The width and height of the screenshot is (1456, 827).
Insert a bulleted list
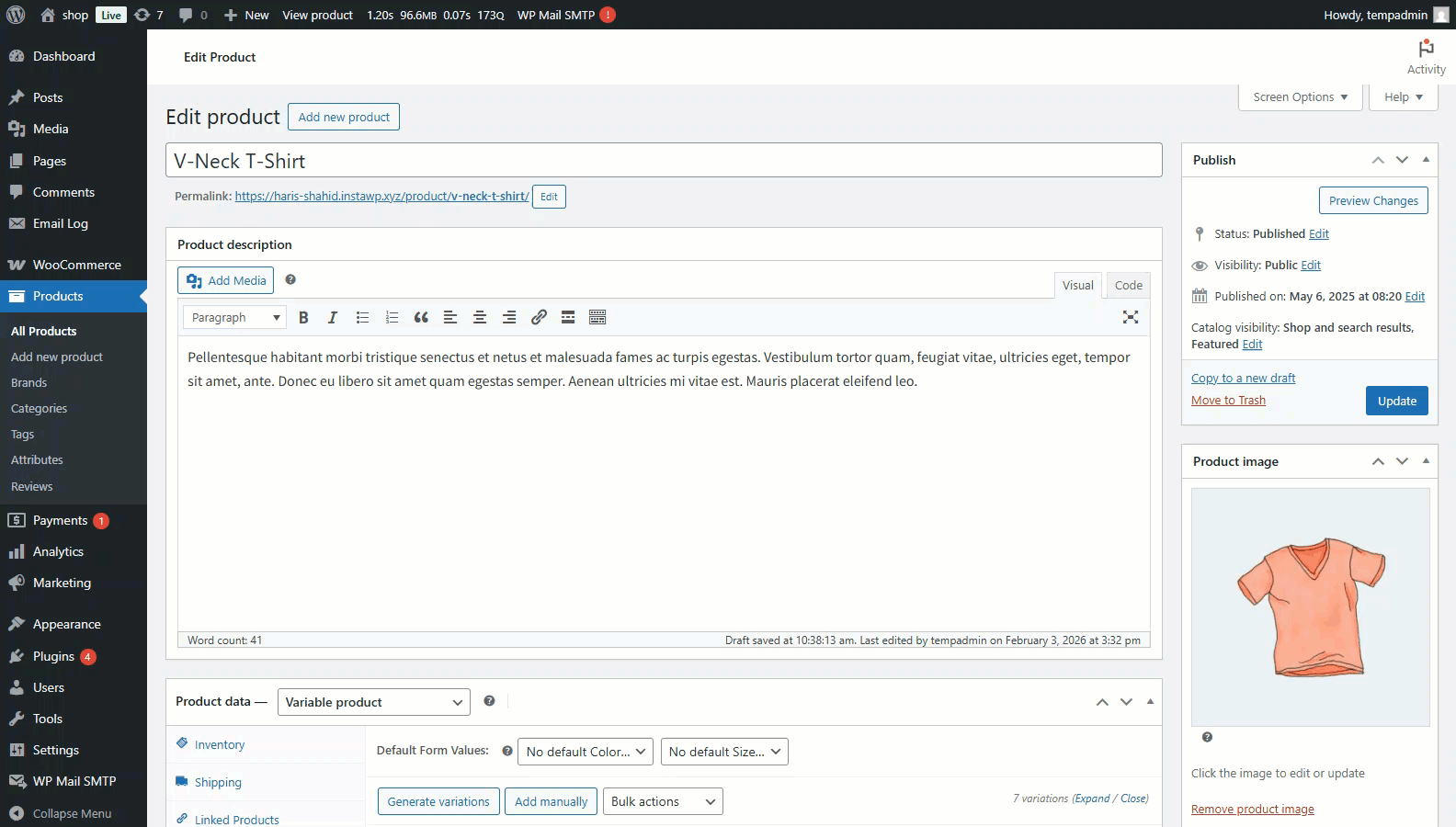tap(362, 317)
